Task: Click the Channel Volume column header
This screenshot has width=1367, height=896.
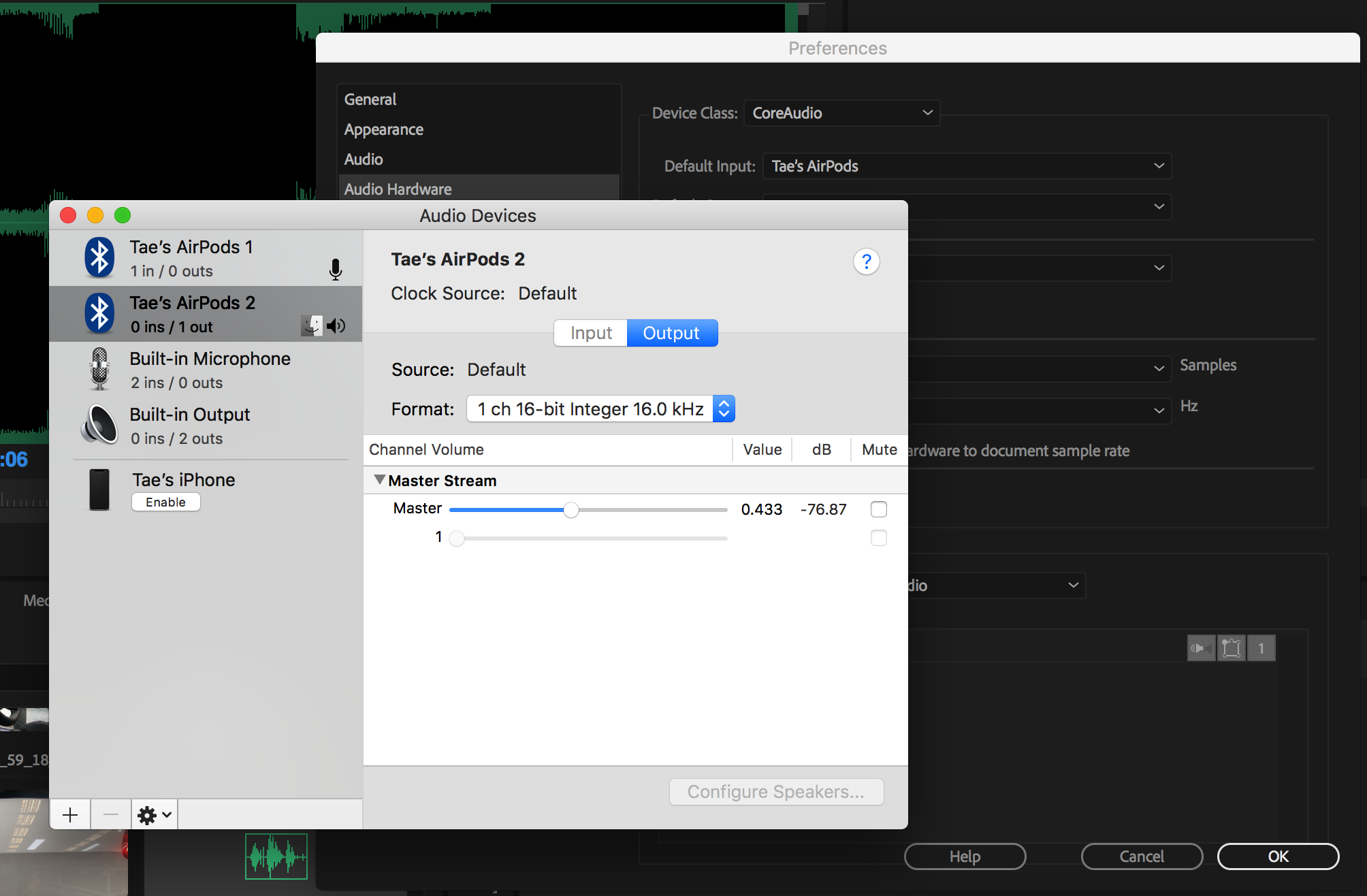Action: 548,449
